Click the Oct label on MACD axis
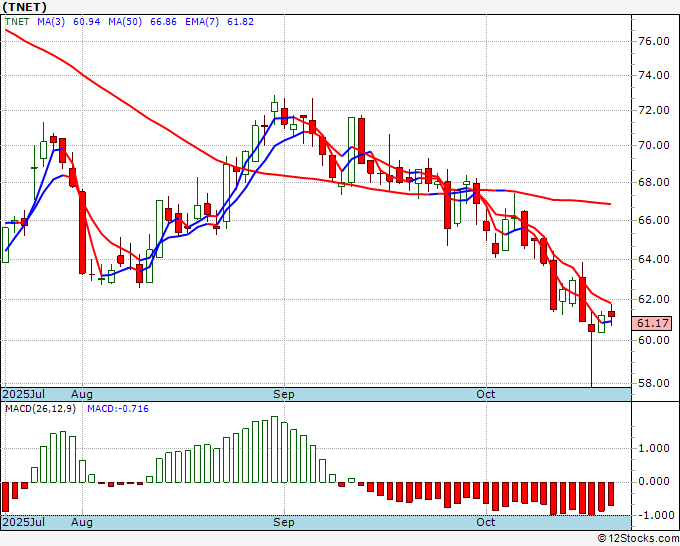680x546 pixels. click(x=485, y=522)
